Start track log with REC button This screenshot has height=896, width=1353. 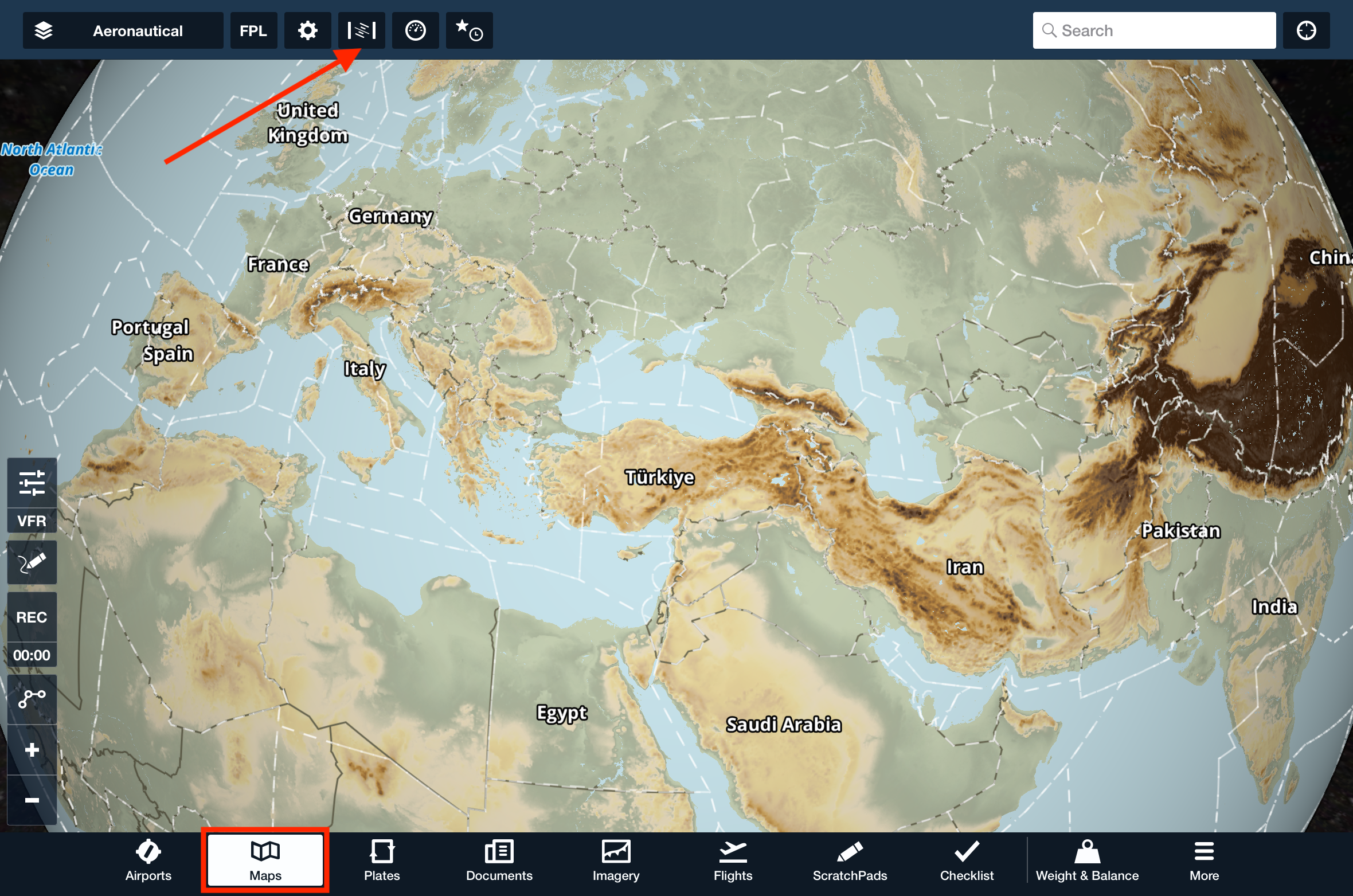coord(32,617)
